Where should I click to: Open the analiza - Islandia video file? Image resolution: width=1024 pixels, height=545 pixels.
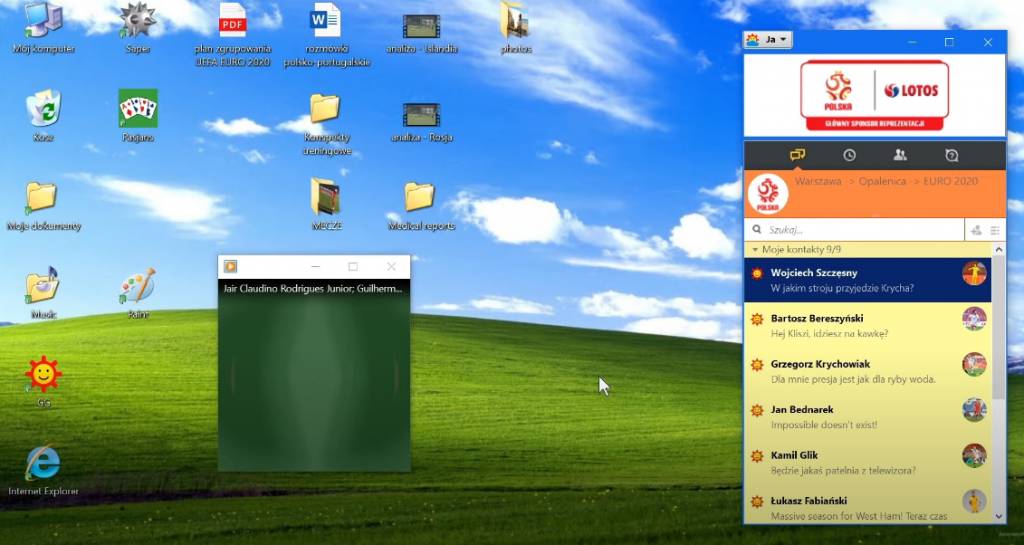(421, 25)
